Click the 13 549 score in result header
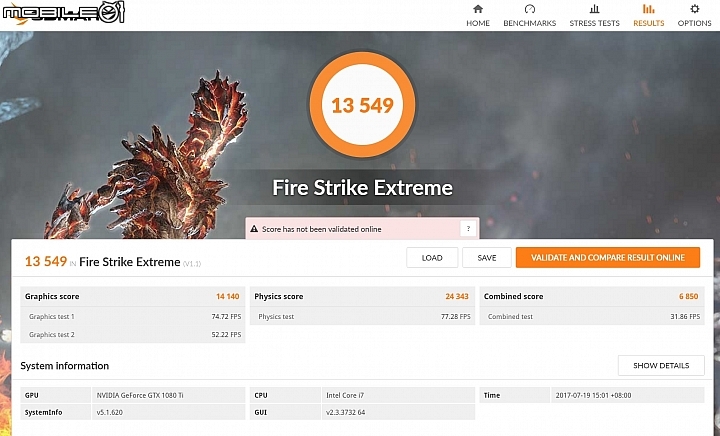This screenshot has width=720, height=436. [x=46, y=261]
